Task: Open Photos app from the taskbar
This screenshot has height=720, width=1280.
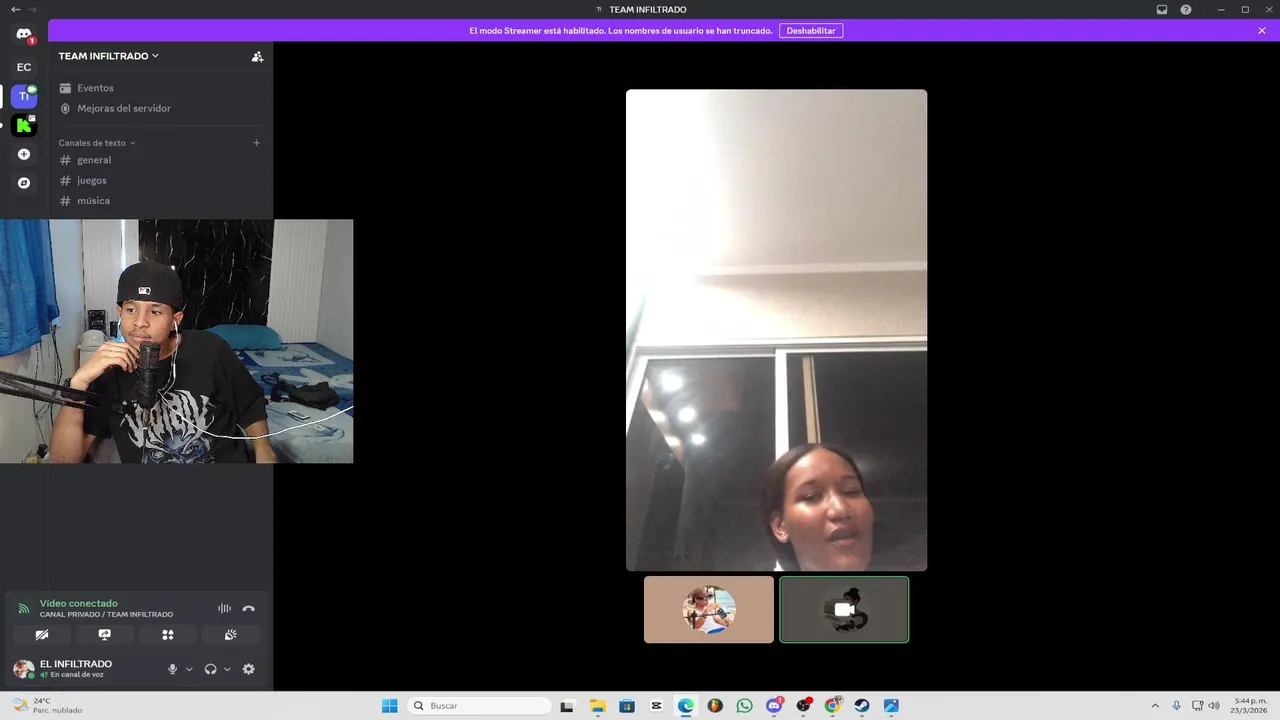Action: (x=891, y=706)
